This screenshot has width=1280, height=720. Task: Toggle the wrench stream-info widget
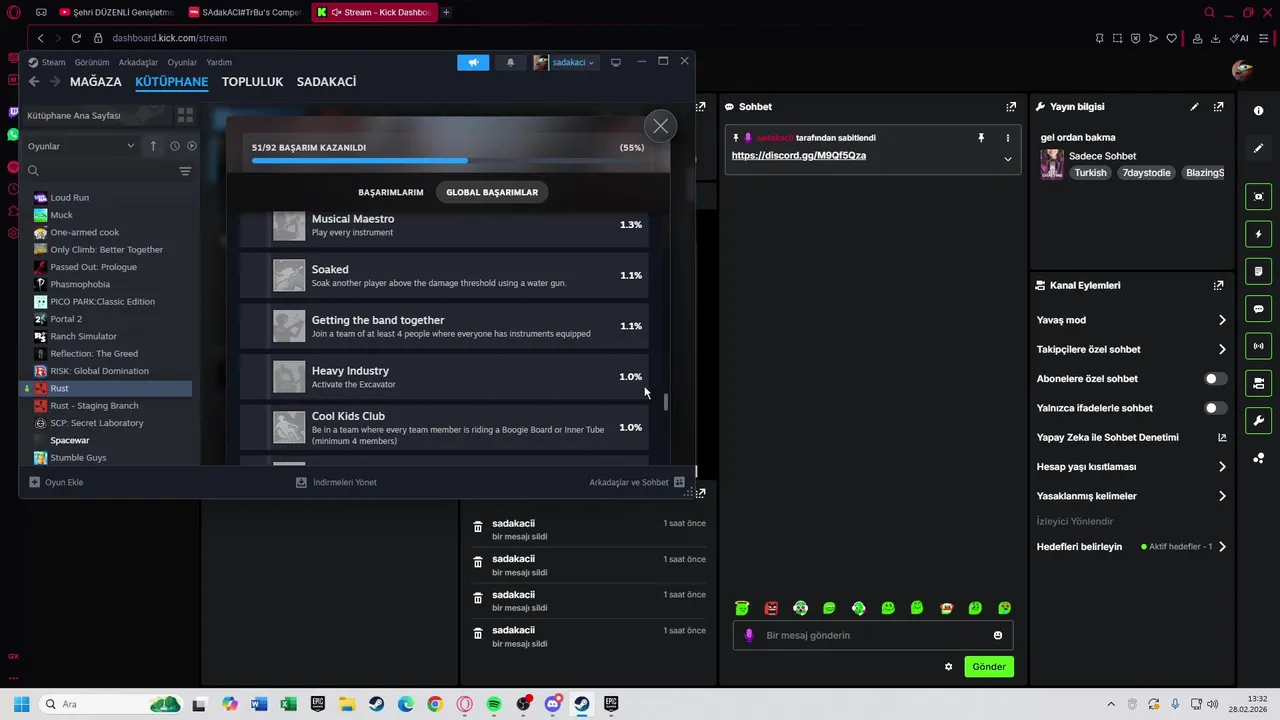tap(1258, 420)
